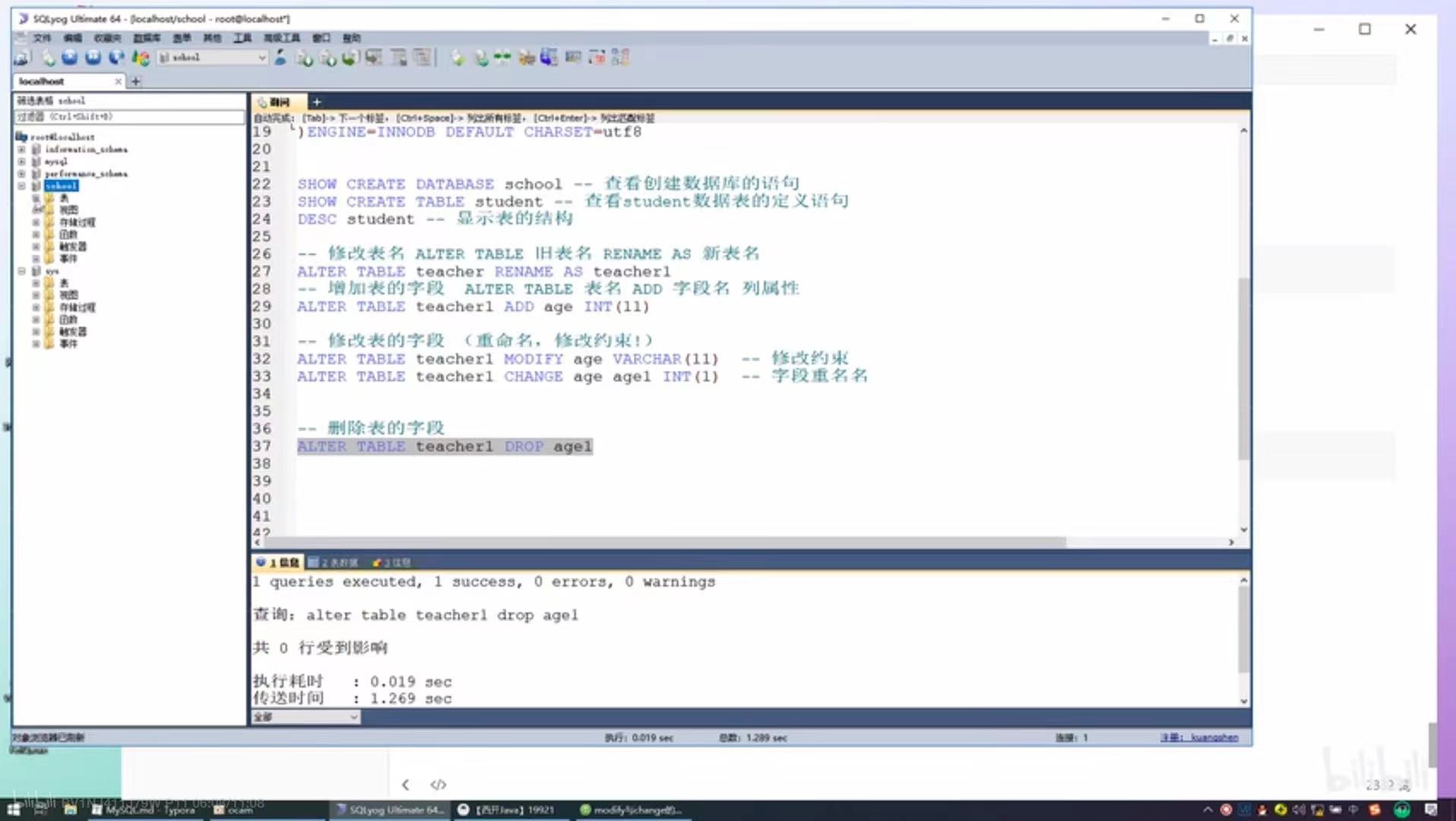
Task: Click the new connection toolbar icon
Action: point(21,57)
